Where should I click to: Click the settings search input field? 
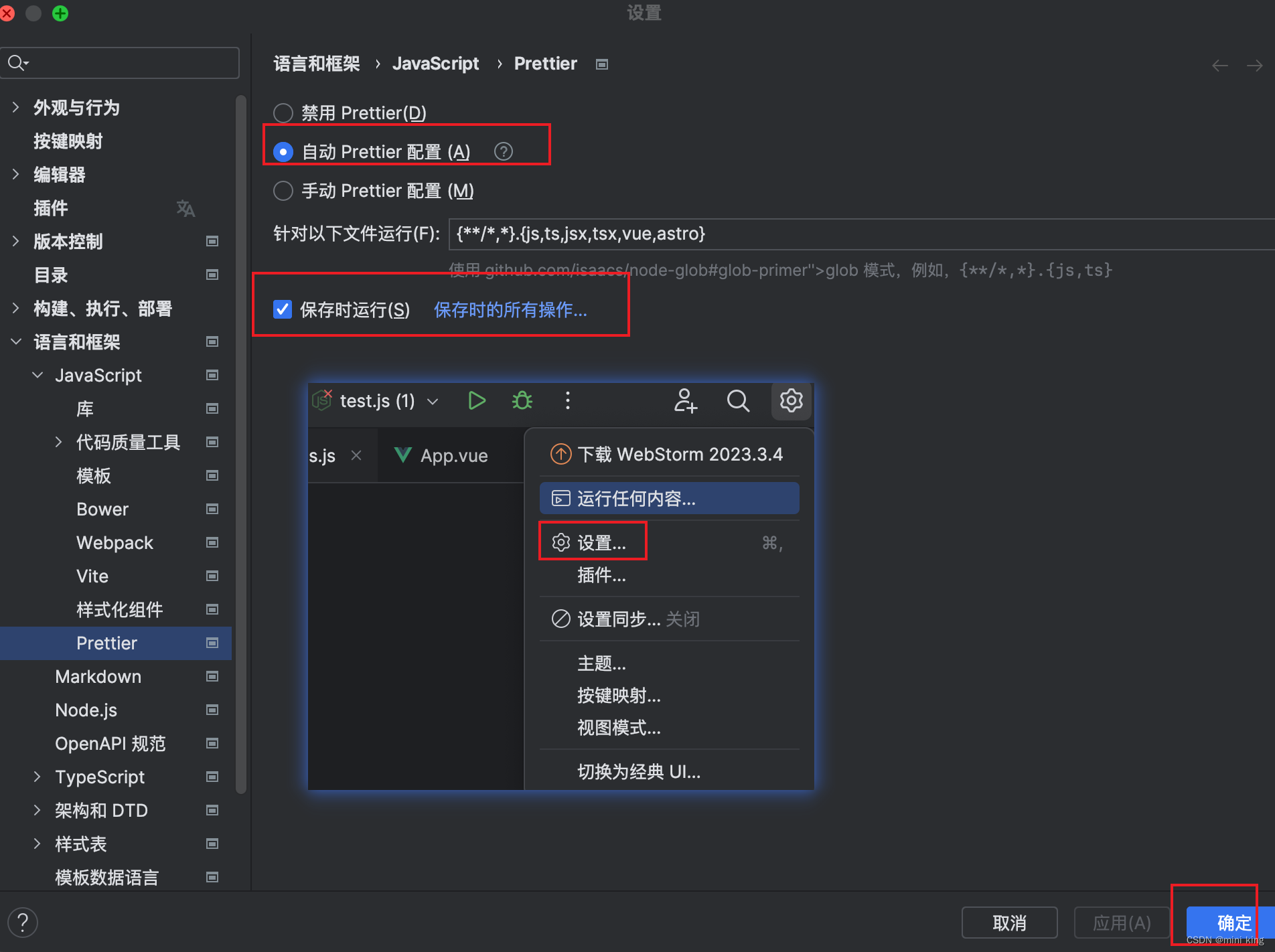pyautogui.click(x=120, y=63)
